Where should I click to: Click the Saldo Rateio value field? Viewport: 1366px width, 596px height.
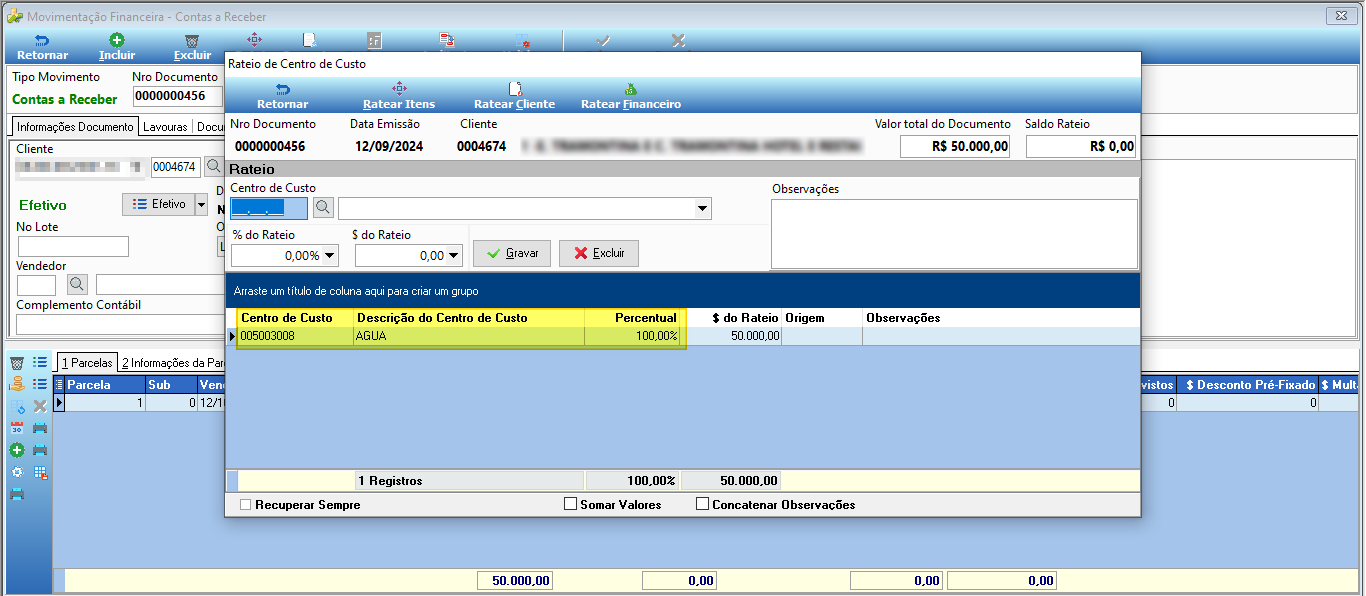(x=1081, y=146)
